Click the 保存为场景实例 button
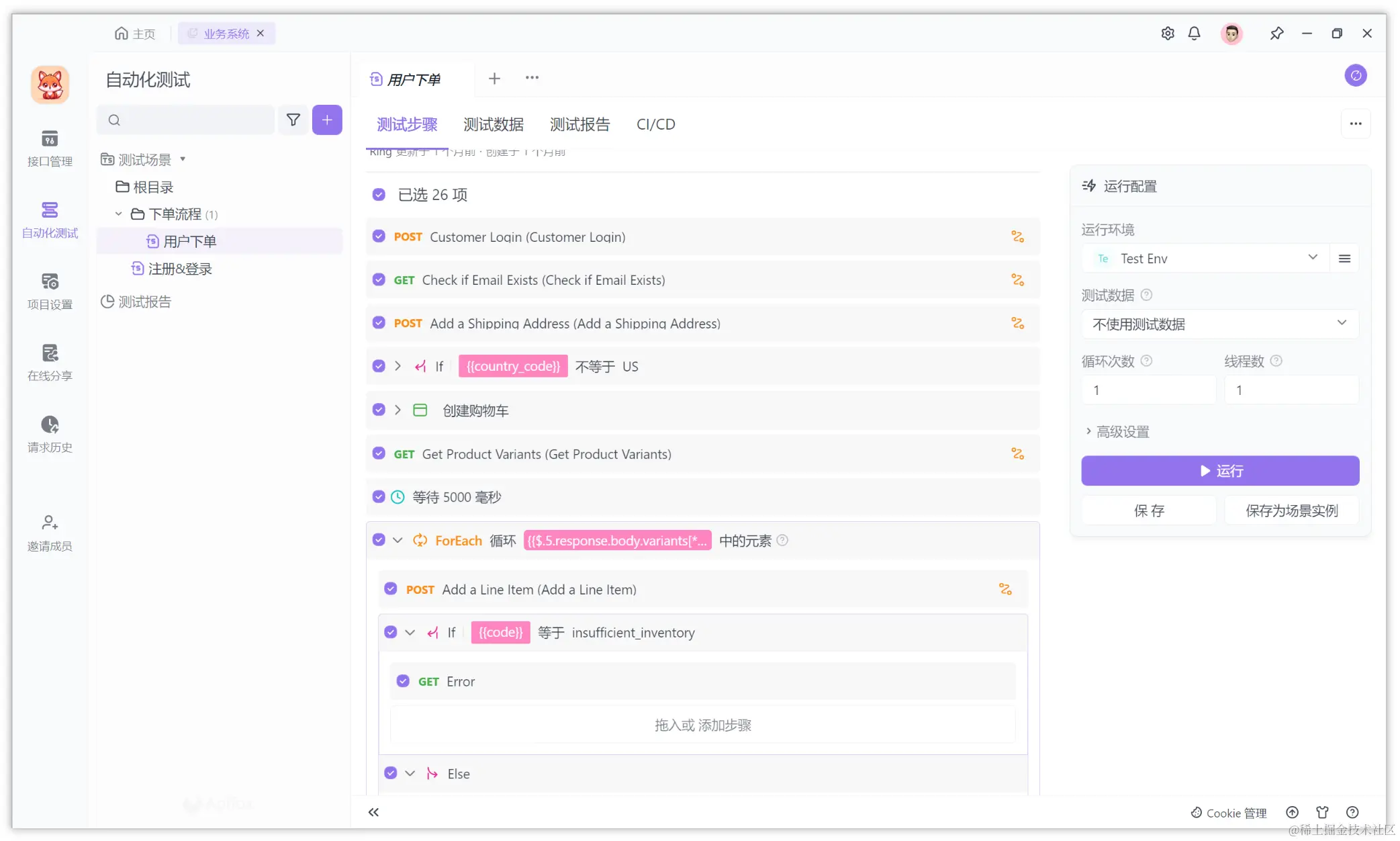1400x841 pixels. (x=1291, y=511)
